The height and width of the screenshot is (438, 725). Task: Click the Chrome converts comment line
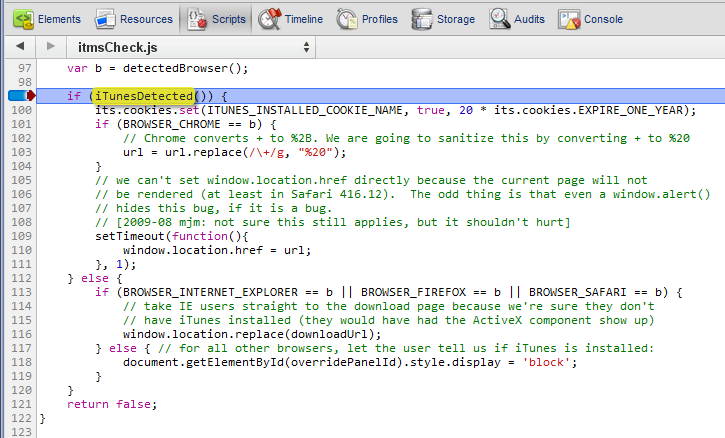pos(406,138)
